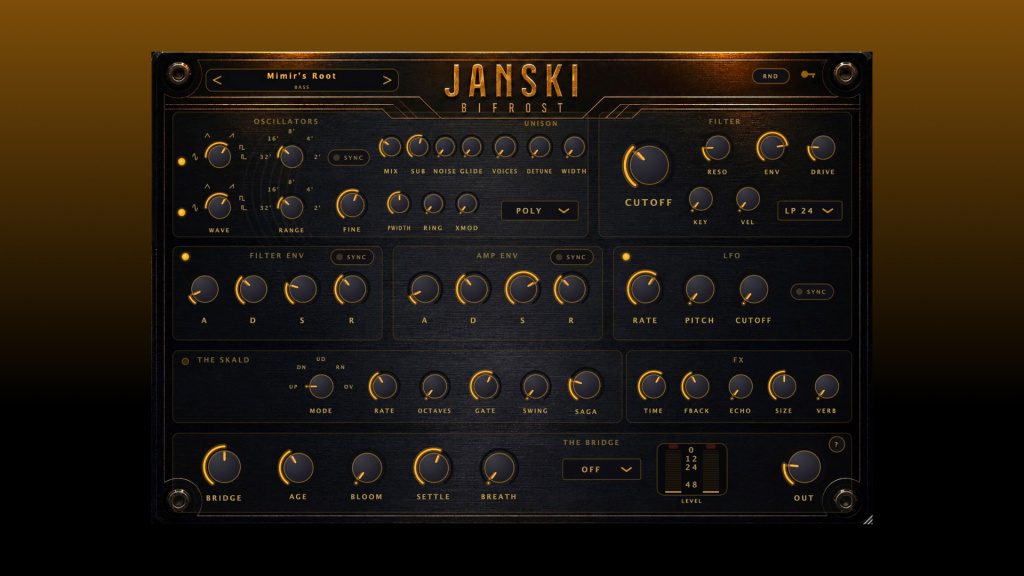Toggle the Filter Env power light
Image resolution: width=1024 pixels, height=576 pixels.
[185, 257]
